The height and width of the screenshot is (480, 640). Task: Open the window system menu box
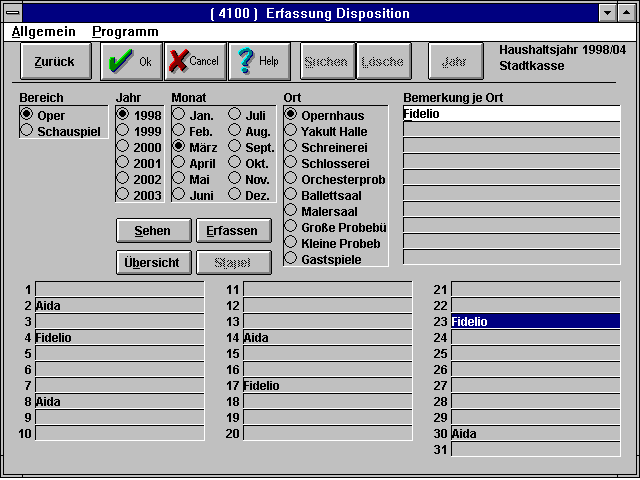coord(14,13)
